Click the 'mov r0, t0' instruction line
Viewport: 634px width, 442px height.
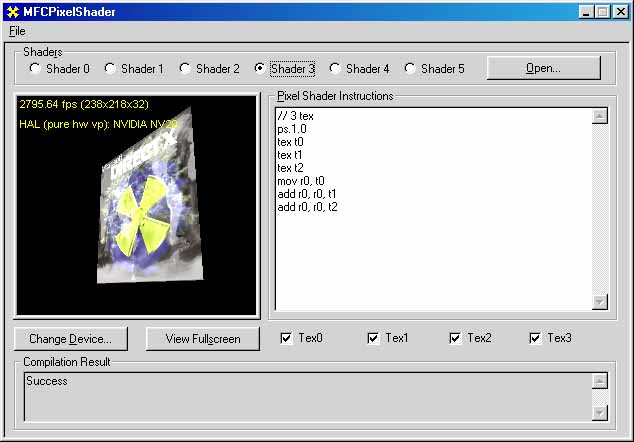pyautogui.click(x=301, y=181)
